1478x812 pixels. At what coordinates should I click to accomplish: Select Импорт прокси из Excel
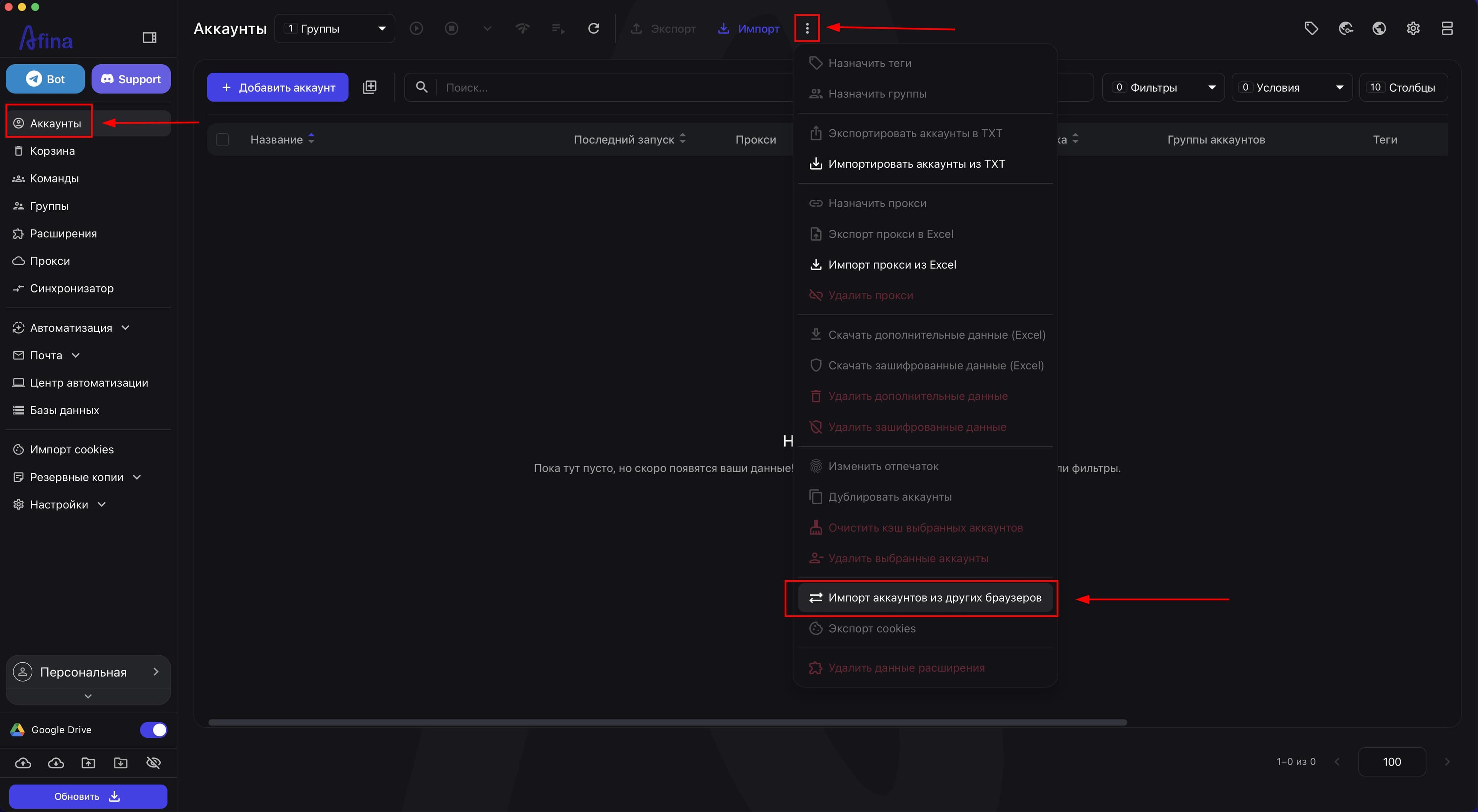925,264
